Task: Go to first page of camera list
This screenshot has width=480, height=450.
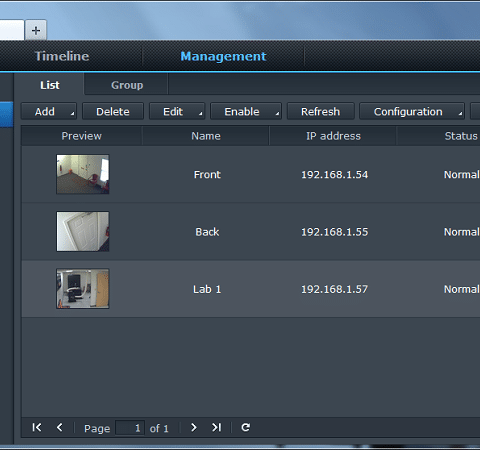Action: pyautogui.click(x=37, y=427)
